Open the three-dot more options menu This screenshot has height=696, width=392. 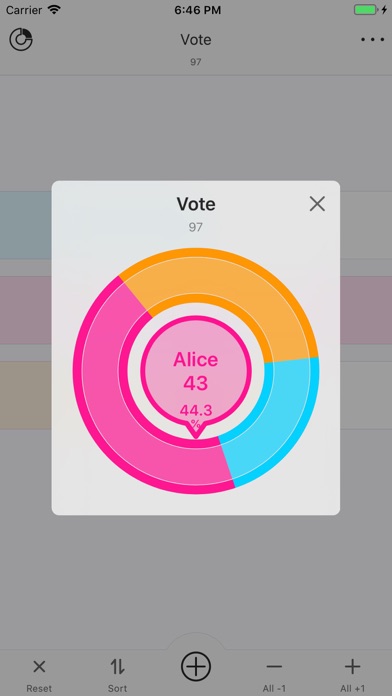coord(372,40)
